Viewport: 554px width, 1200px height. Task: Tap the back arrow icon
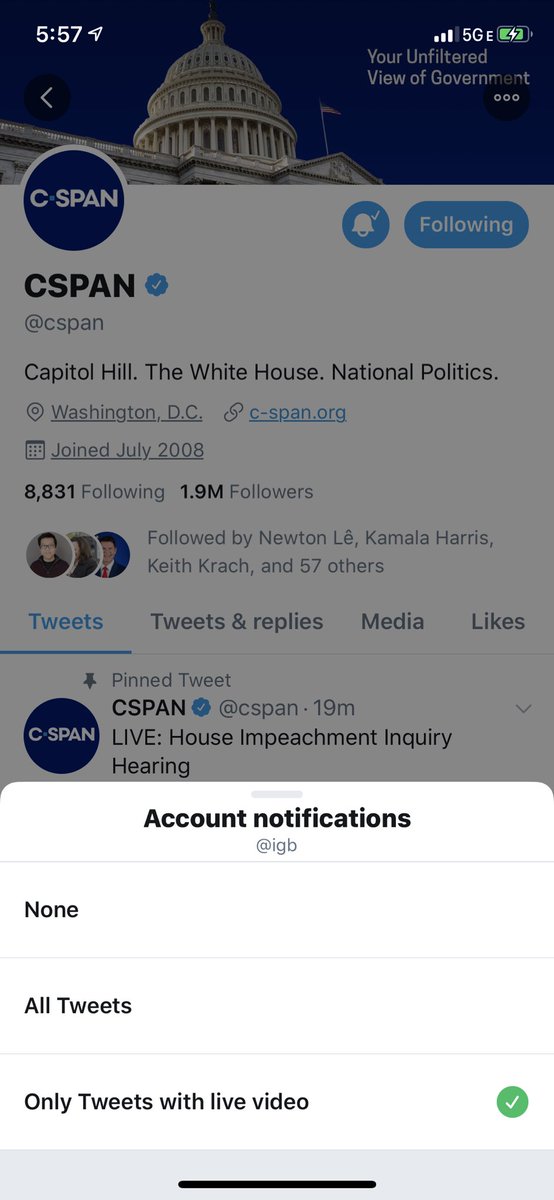46,98
